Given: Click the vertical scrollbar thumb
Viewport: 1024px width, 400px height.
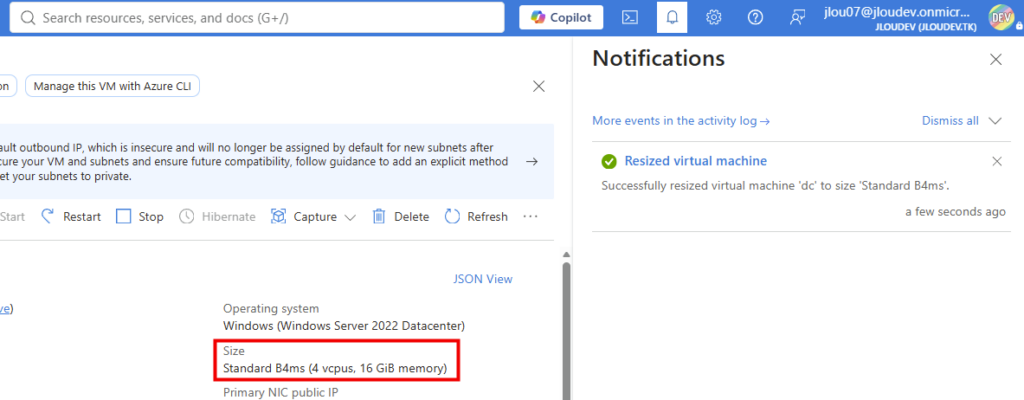Looking at the screenshot, I should point(566,330).
